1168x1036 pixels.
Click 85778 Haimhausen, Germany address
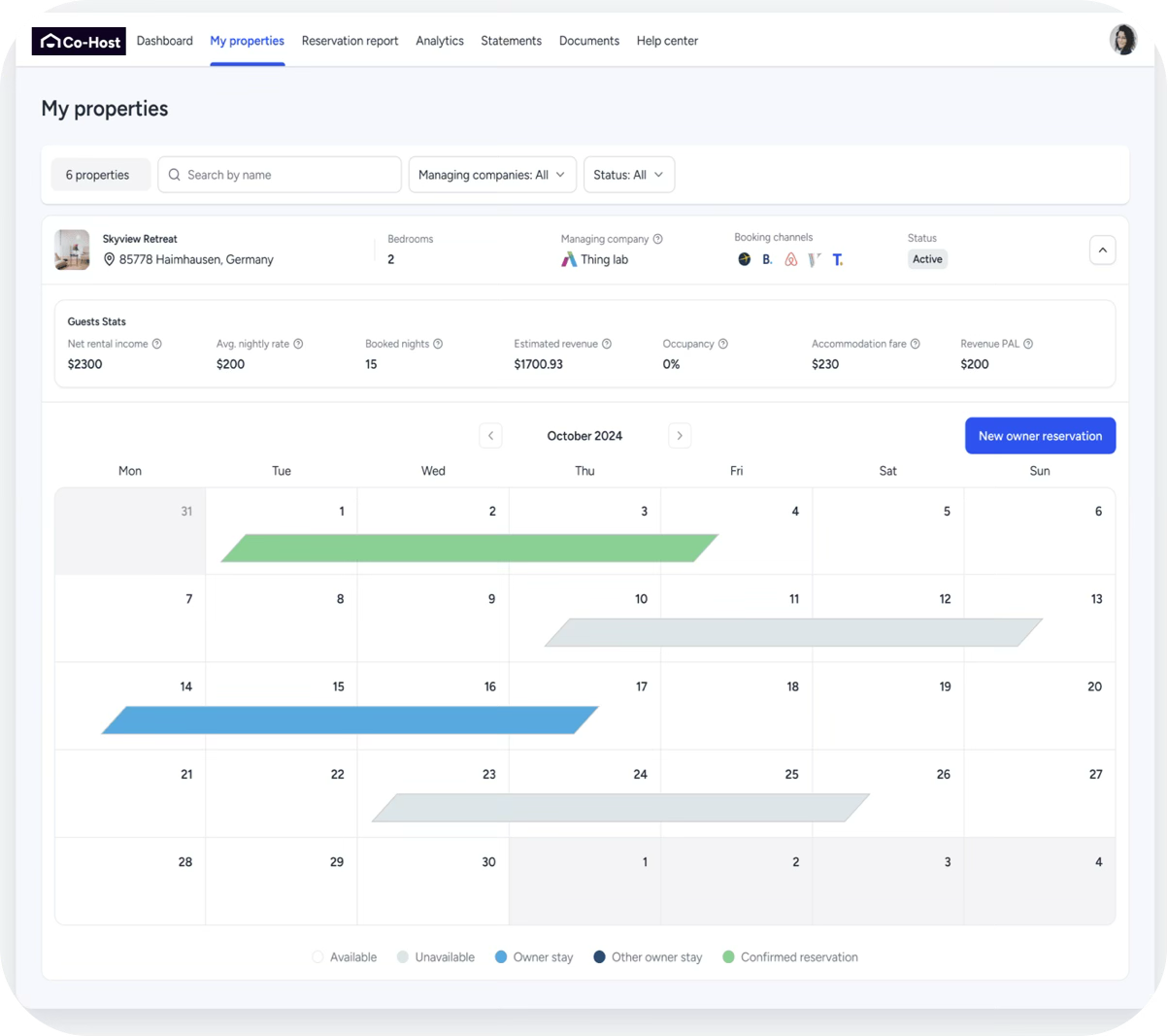tap(196, 259)
